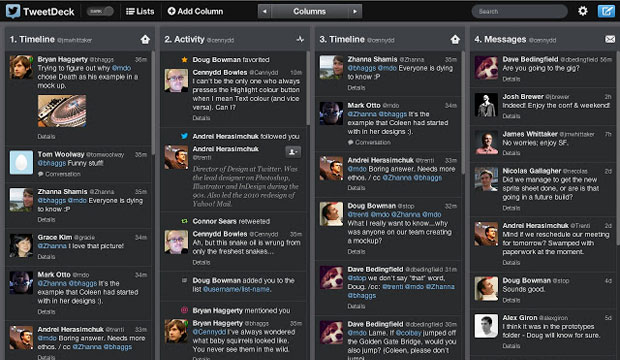
Task: Click the star icon beside Doug Bowman favorited
Action: 184,60
